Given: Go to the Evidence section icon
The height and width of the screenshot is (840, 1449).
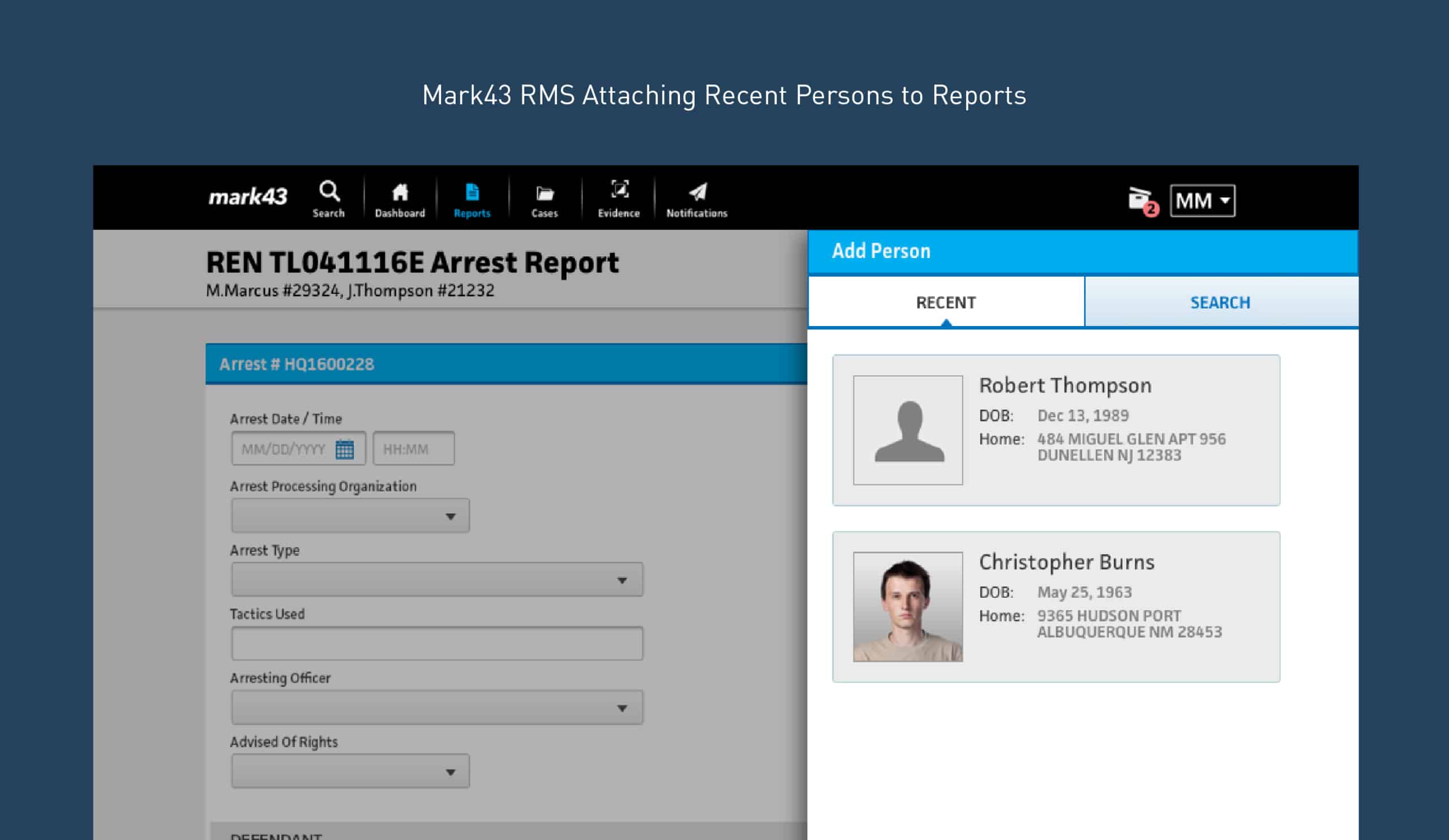Looking at the screenshot, I should (619, 190).
